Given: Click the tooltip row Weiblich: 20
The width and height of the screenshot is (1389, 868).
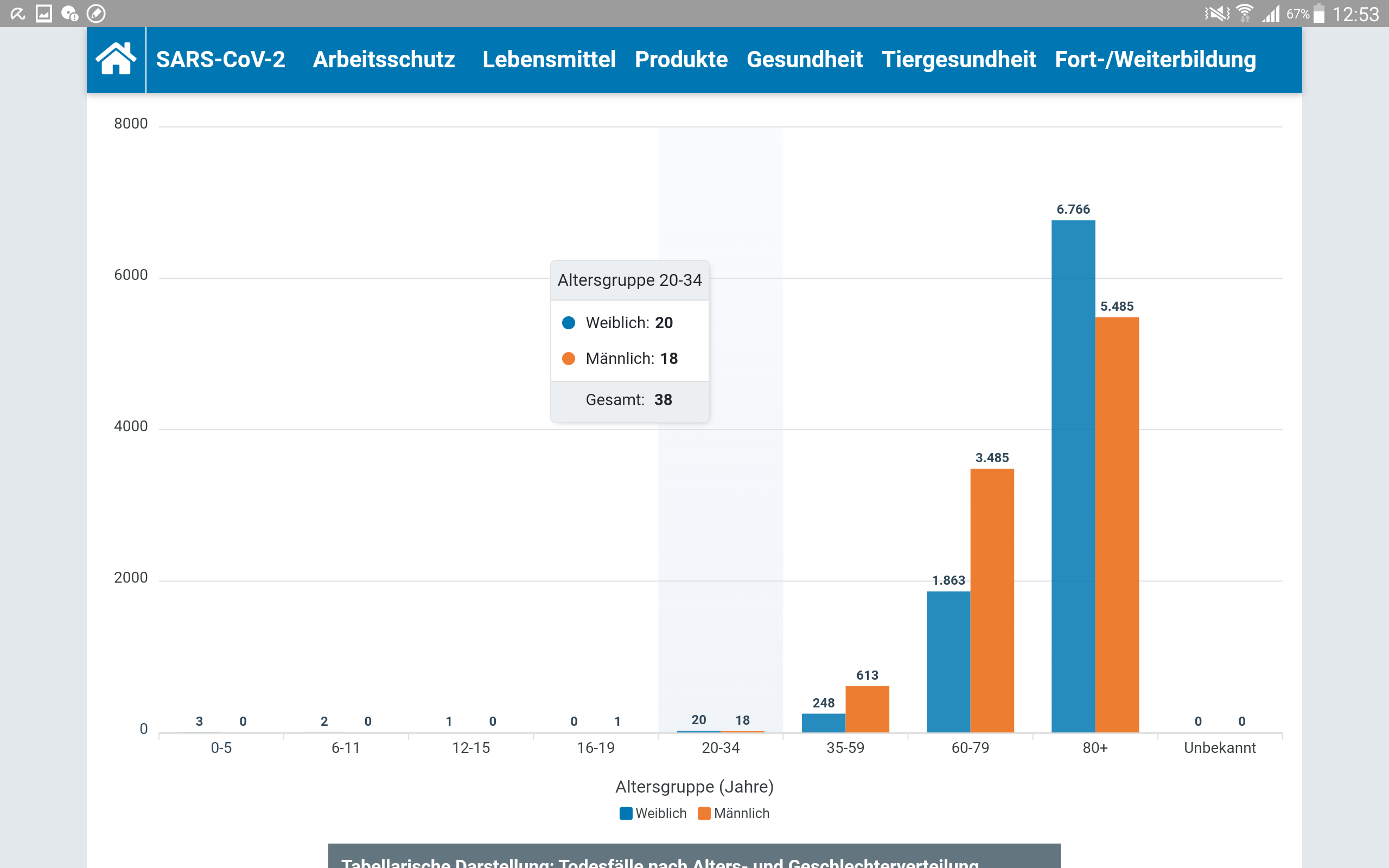Looking at the screenshot, I should (x=629, y=323).
